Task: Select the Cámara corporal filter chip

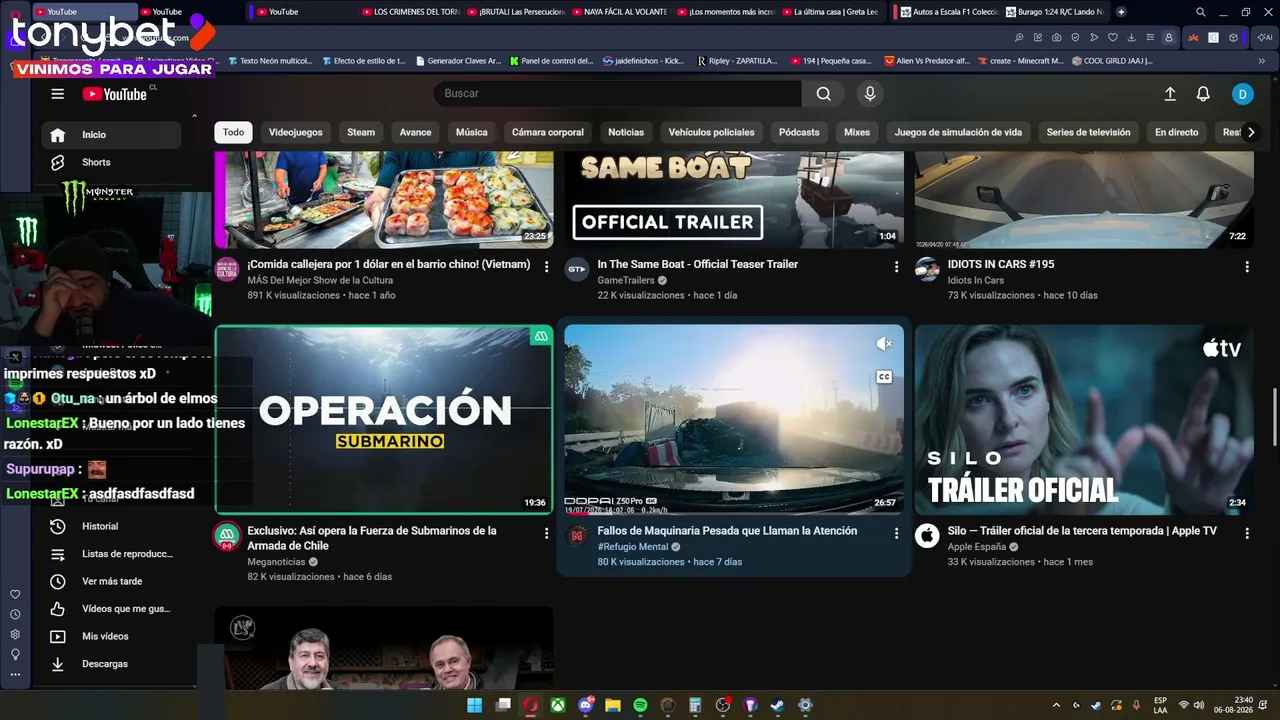Action: pos(548,132)
